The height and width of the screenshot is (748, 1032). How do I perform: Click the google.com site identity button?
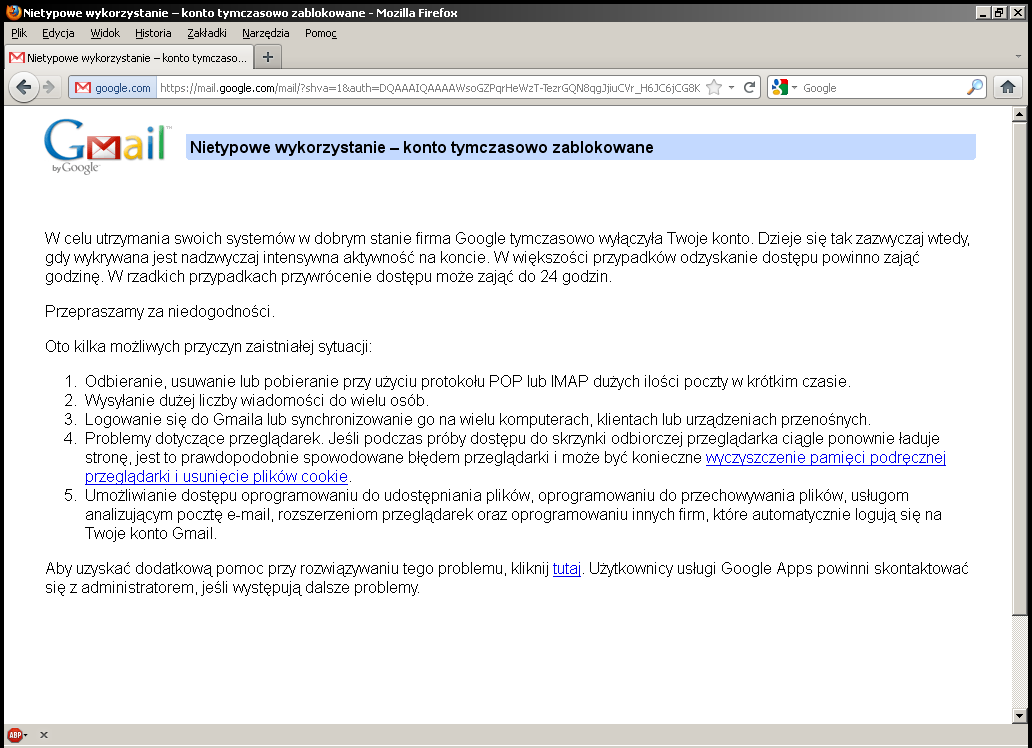(x=112, y=87)
